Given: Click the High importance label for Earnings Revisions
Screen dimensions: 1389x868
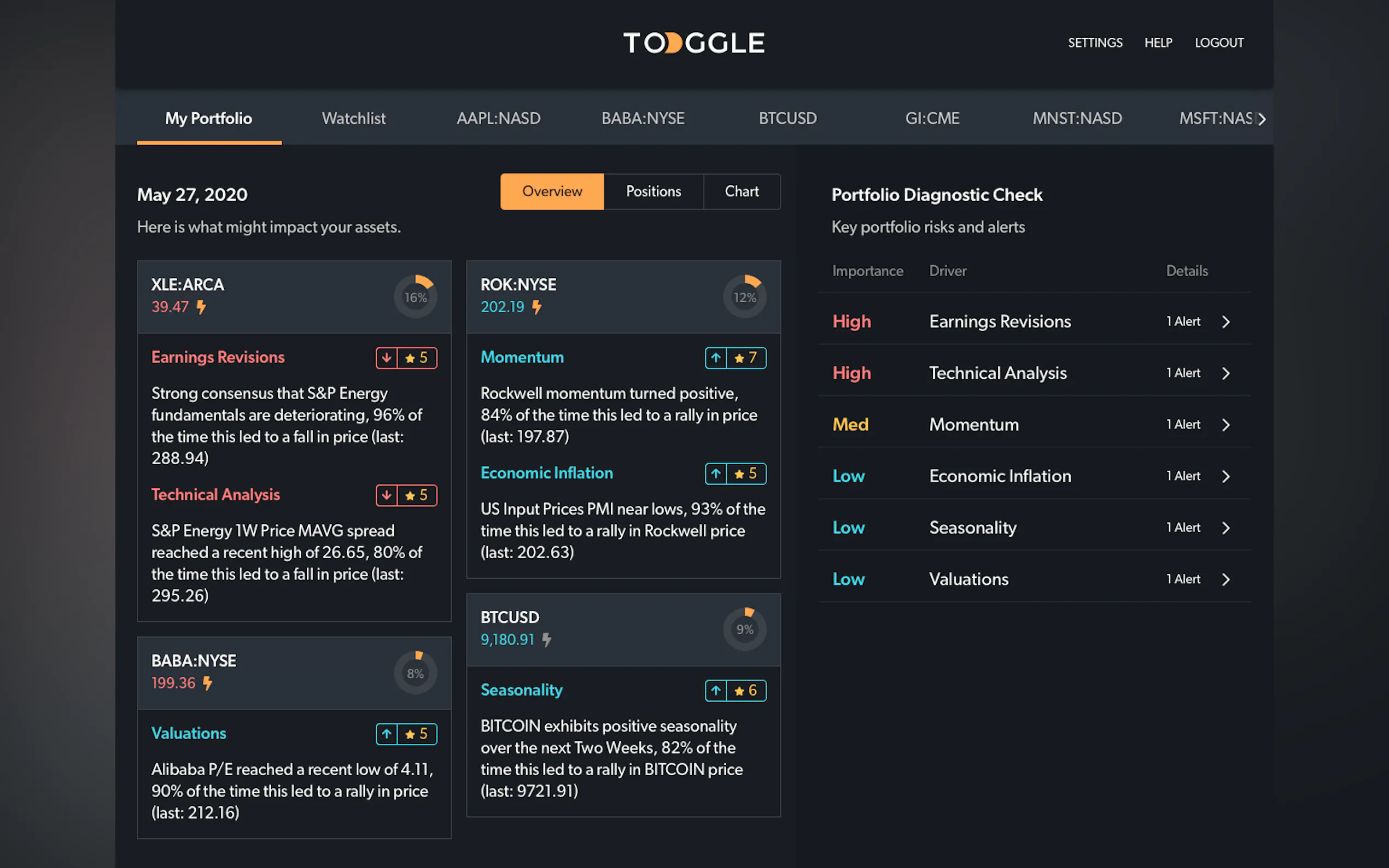Looking at the screenshot, I should click(851, 321).
